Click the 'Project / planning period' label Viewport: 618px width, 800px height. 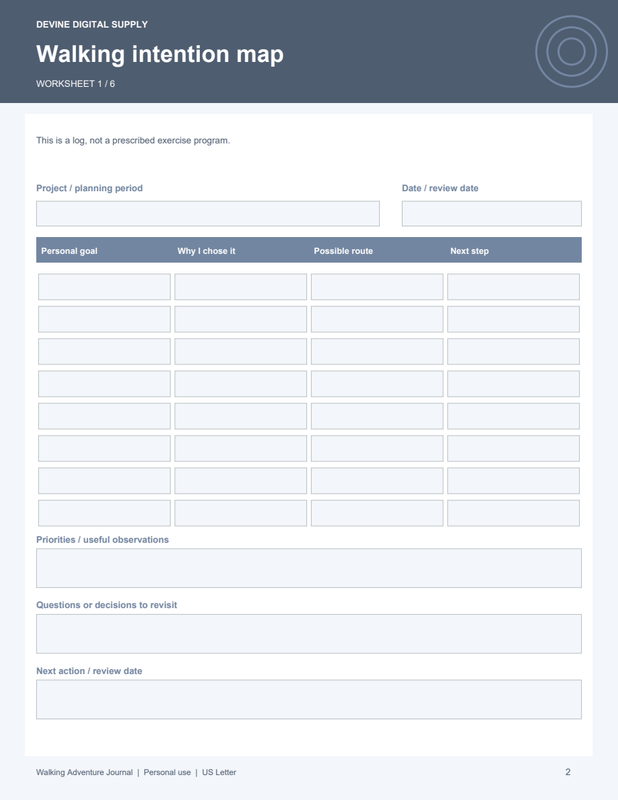pos(89,188)
